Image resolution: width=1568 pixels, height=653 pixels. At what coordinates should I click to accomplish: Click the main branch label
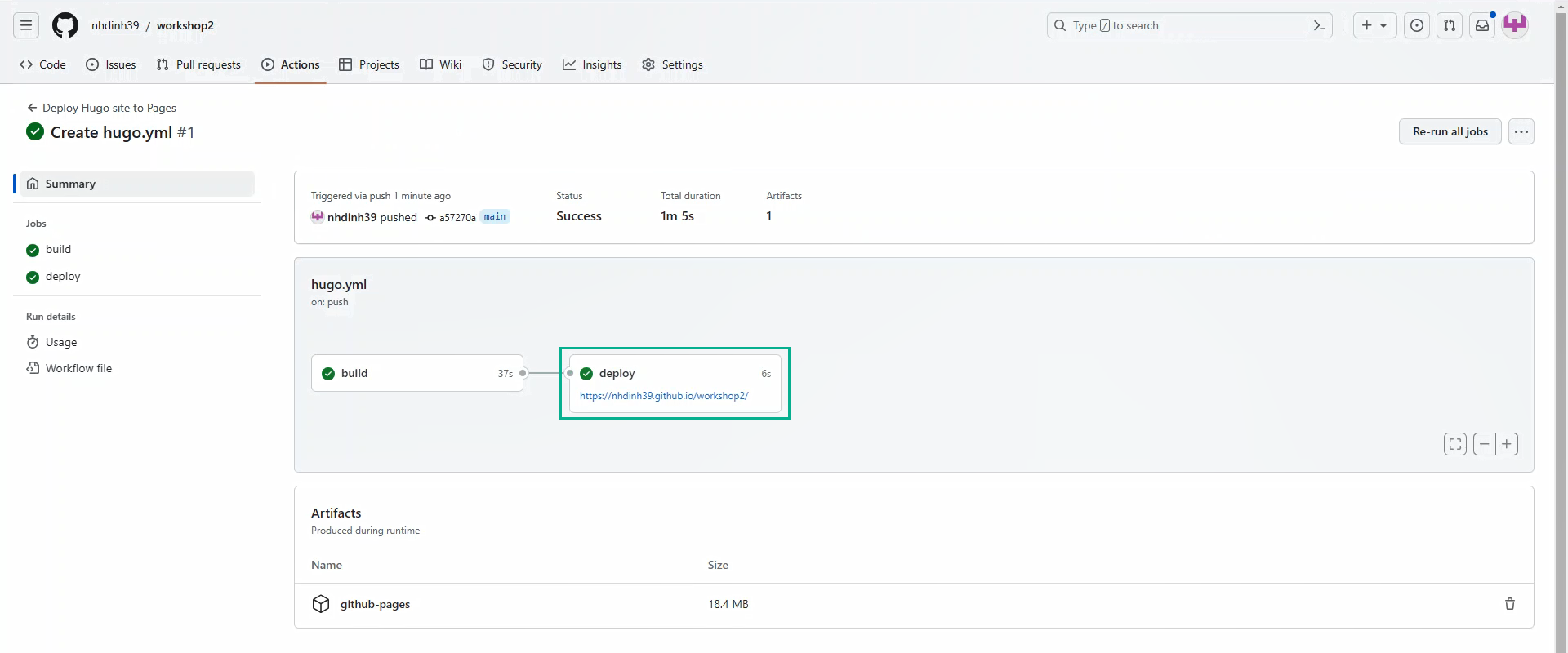coord(495,216)
